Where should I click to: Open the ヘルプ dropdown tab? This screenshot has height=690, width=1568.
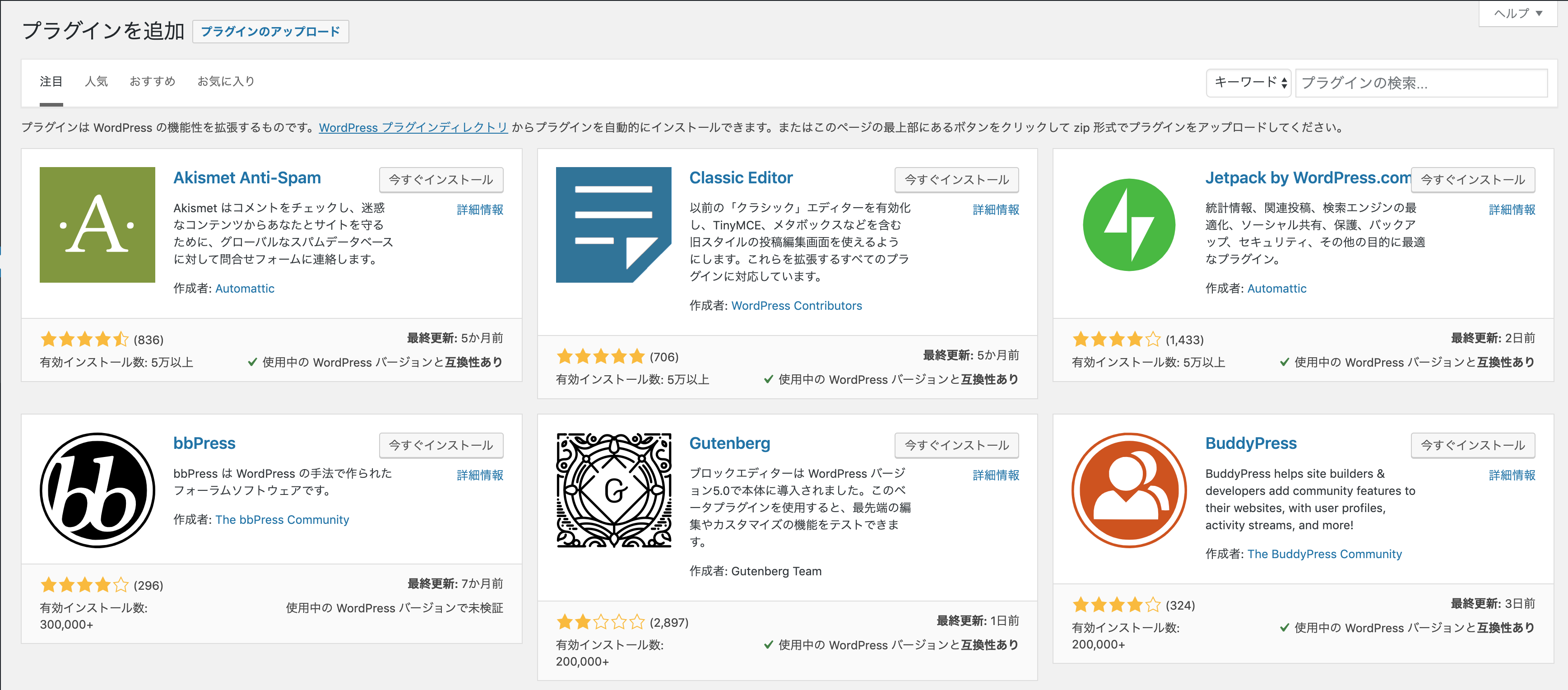click(1518, 14)
